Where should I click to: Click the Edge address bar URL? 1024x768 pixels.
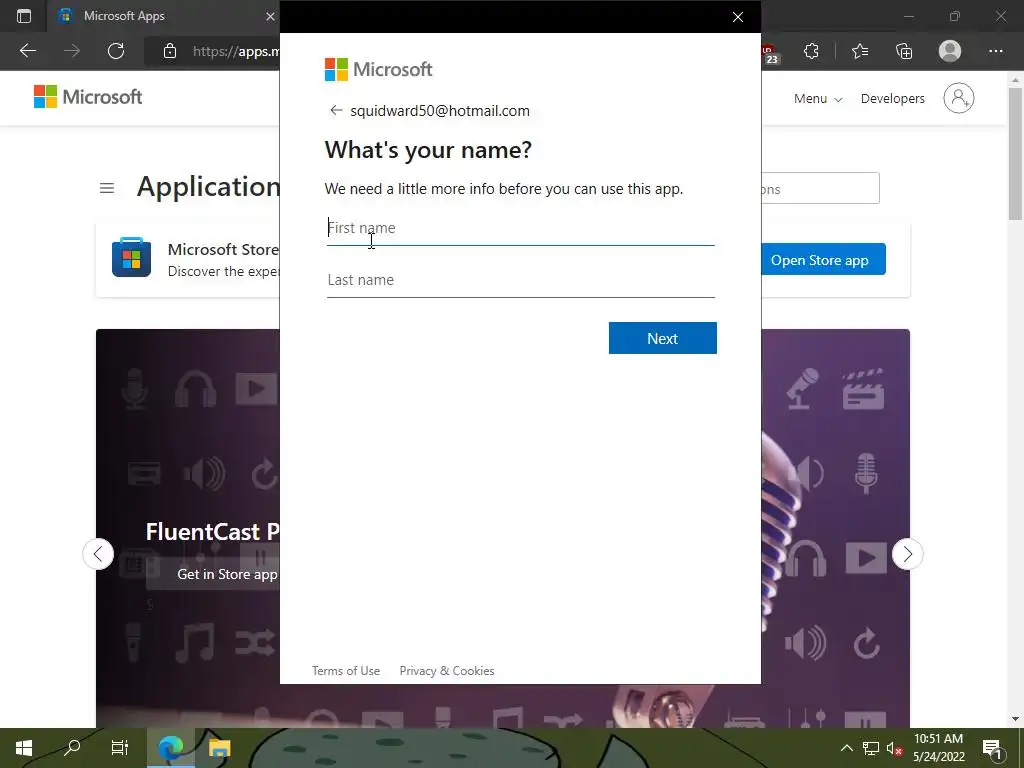(235, 51)
